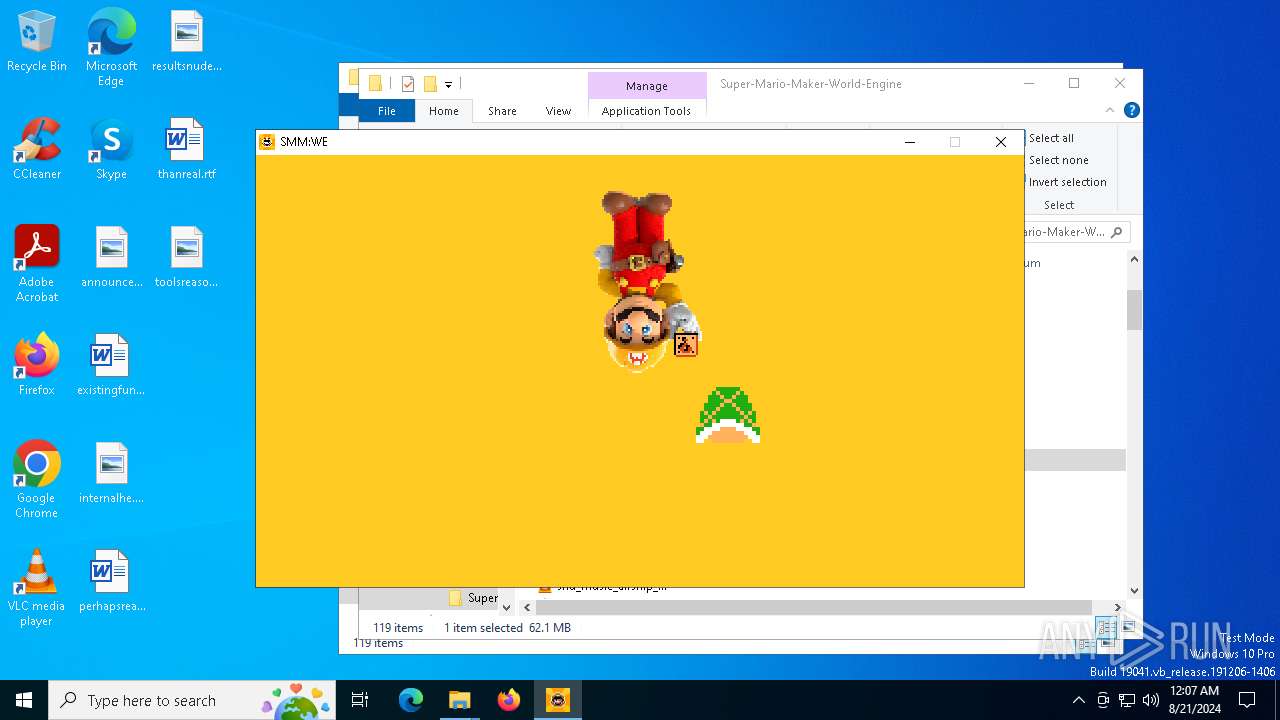Click the green Koopa shell sprite

tap(728, 415)
